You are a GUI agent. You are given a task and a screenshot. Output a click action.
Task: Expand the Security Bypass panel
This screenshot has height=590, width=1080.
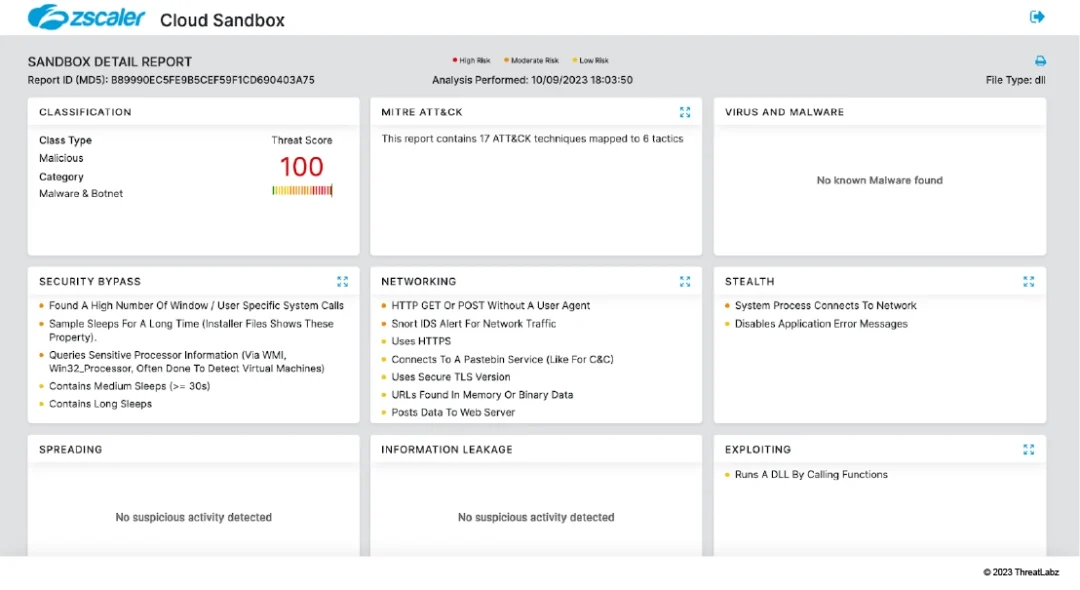[343, 282]
